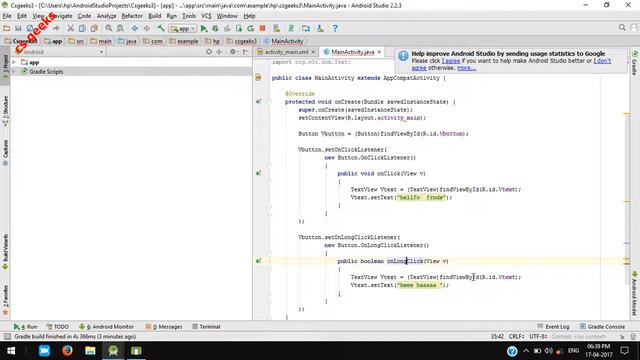Screen dimensions: 640x360
Task: Navigate Back with the blue arrow icon
Action: point(135,28)
